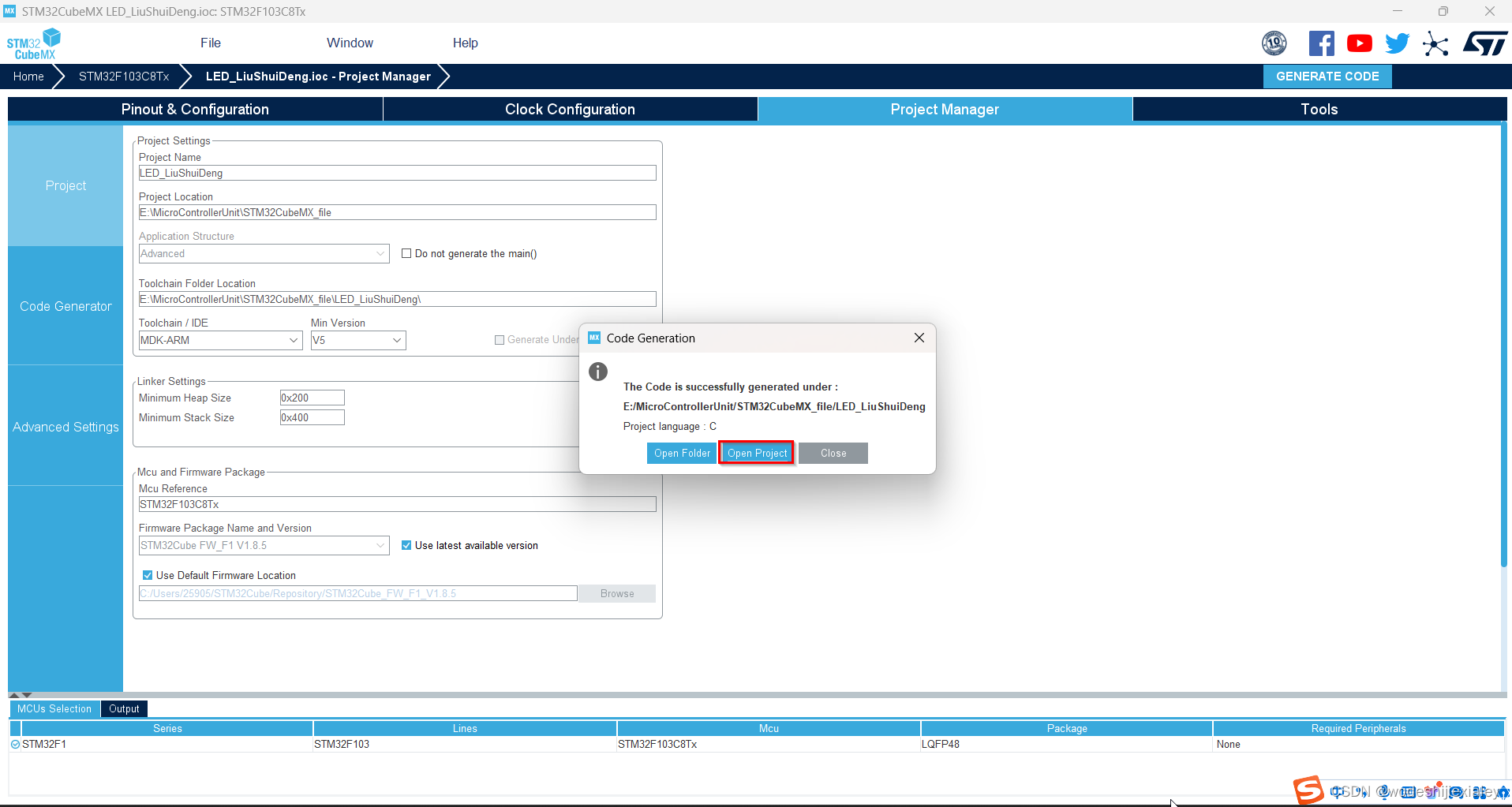The image size is (1512, 807).
Task: Click the Mcu Reference field
Action: [x=398, y=504]
